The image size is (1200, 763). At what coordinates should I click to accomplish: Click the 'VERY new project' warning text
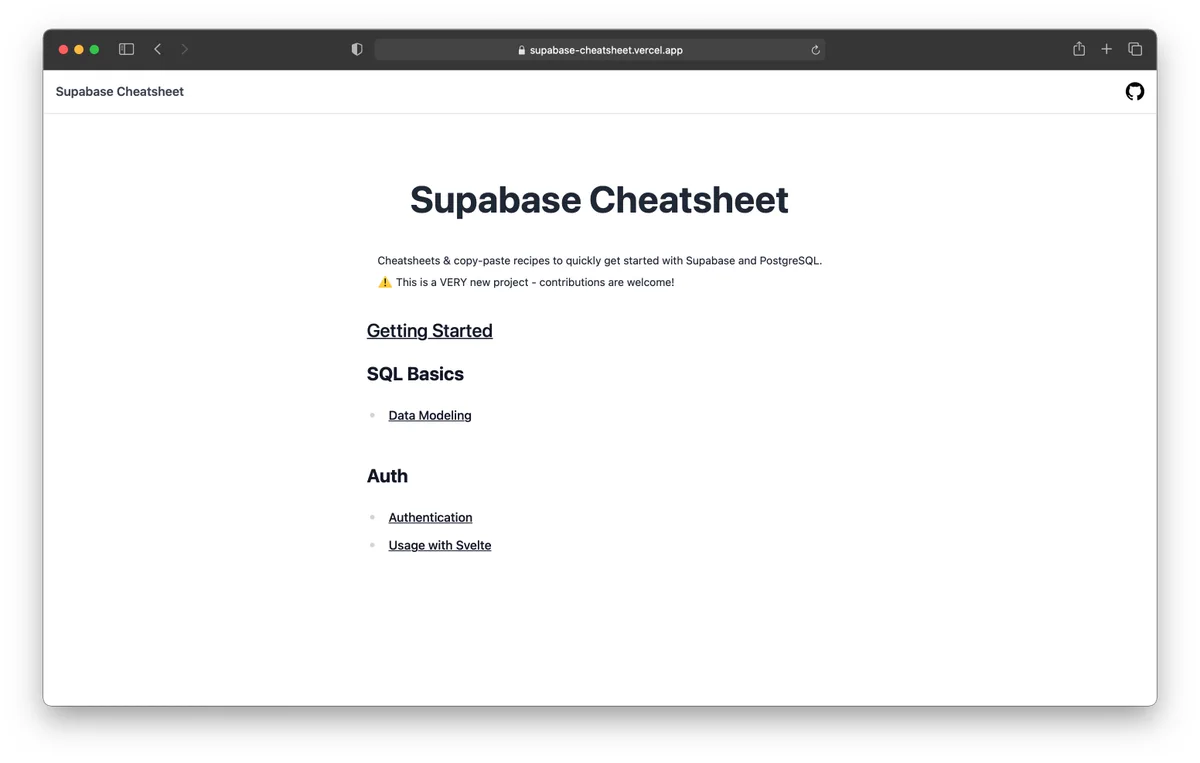pos(526,283)
